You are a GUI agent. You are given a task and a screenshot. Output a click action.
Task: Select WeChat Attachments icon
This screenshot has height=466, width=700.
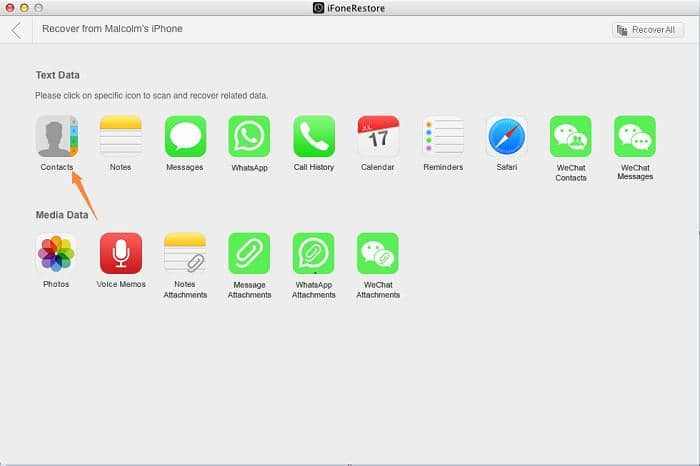[378, 253]
